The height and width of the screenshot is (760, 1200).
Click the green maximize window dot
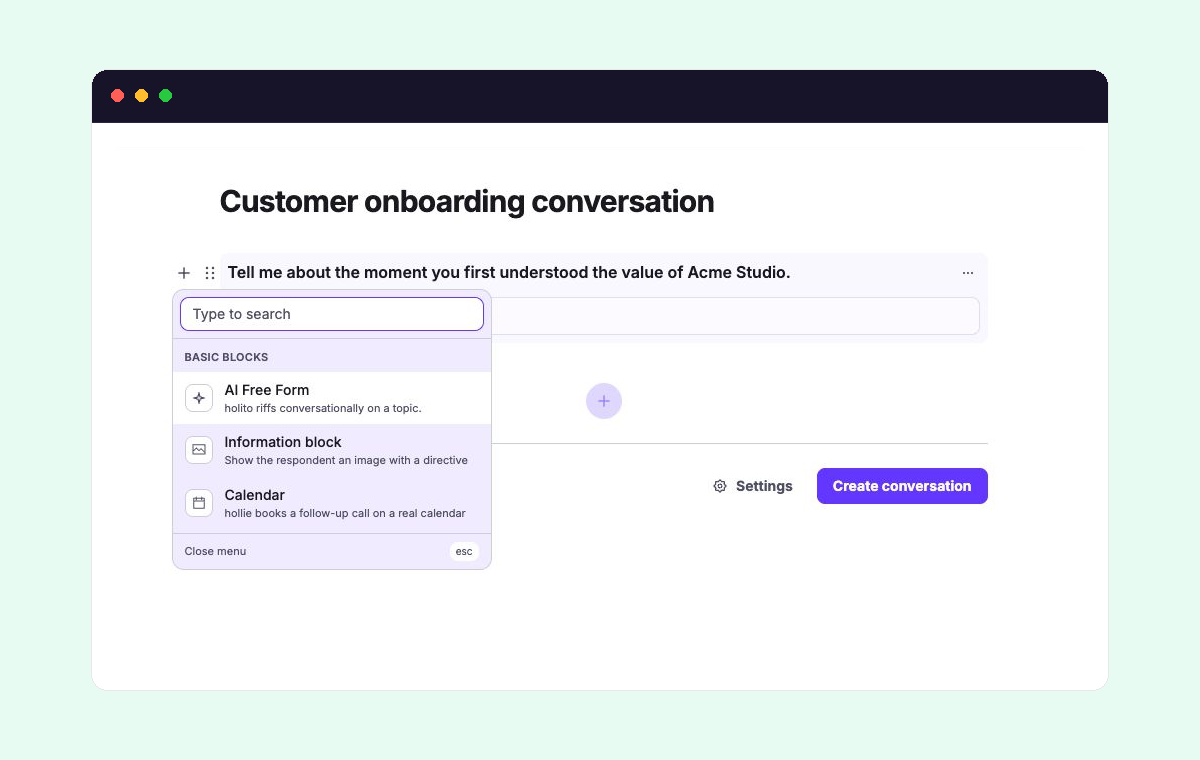pyautogui.click(x=165, y=96)
